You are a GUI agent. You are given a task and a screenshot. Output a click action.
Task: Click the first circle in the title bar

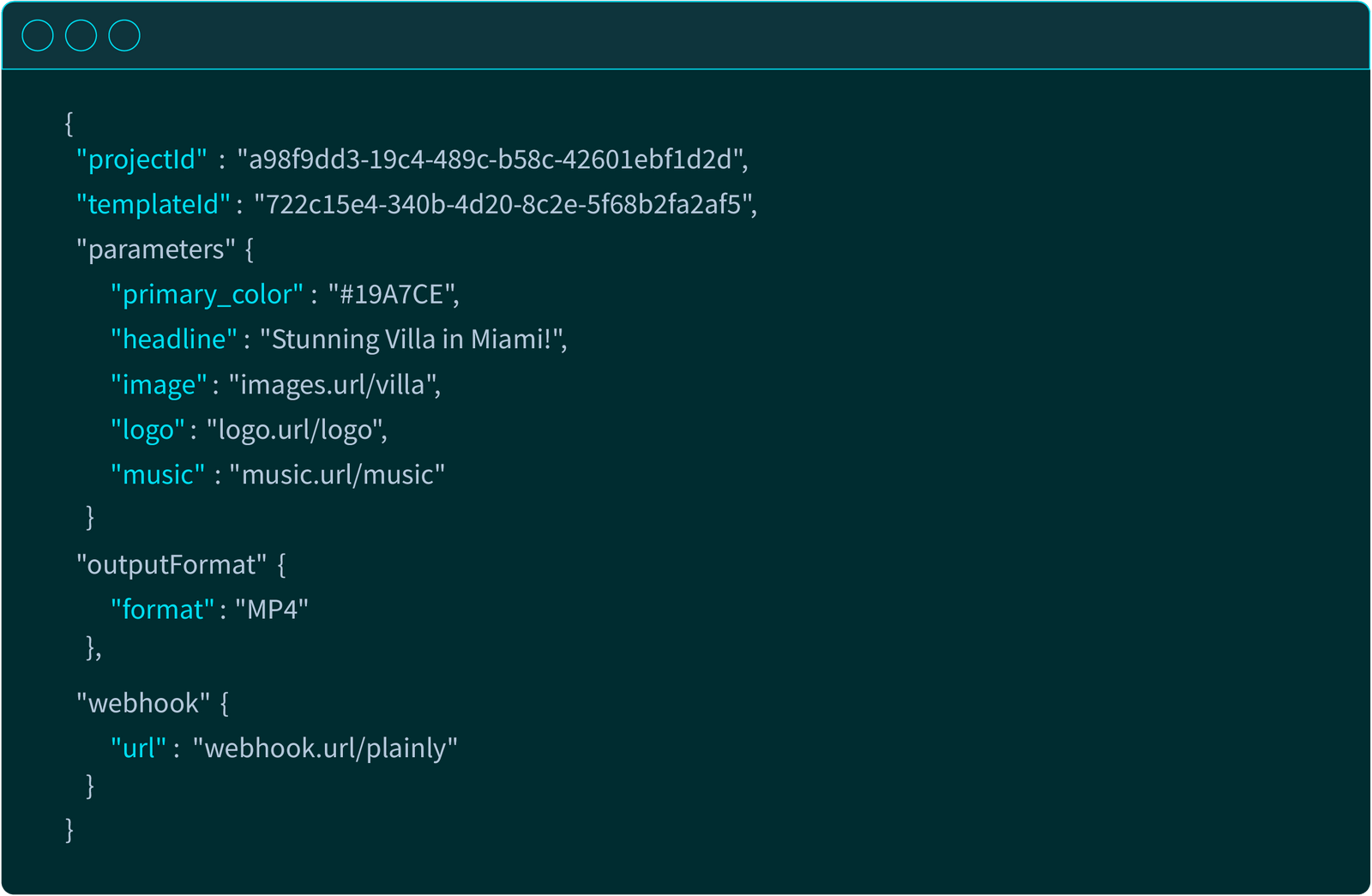click(38, 36)
